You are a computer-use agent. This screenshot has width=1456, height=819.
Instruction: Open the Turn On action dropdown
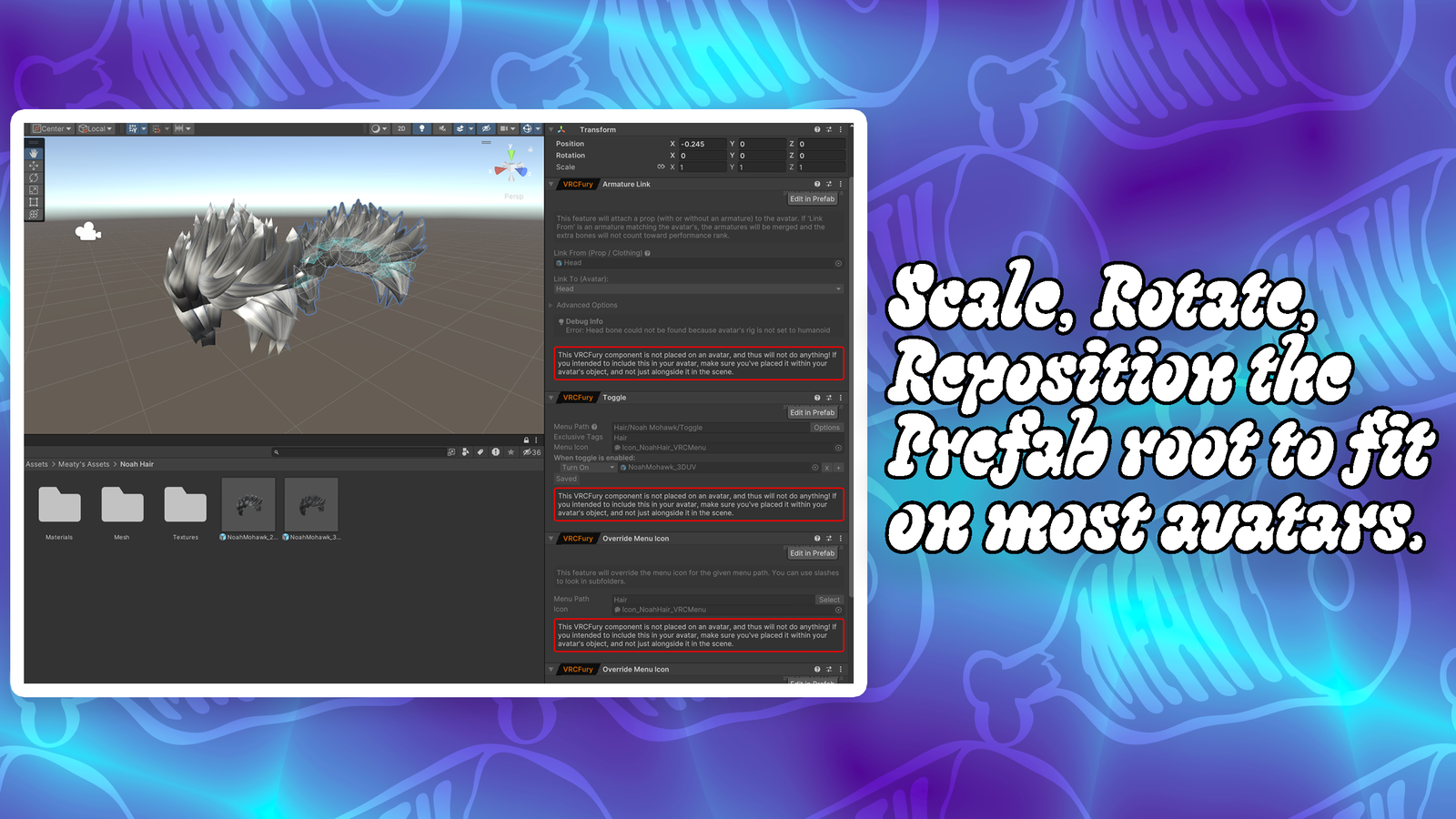pyautogui.click(x=587, y=468)
